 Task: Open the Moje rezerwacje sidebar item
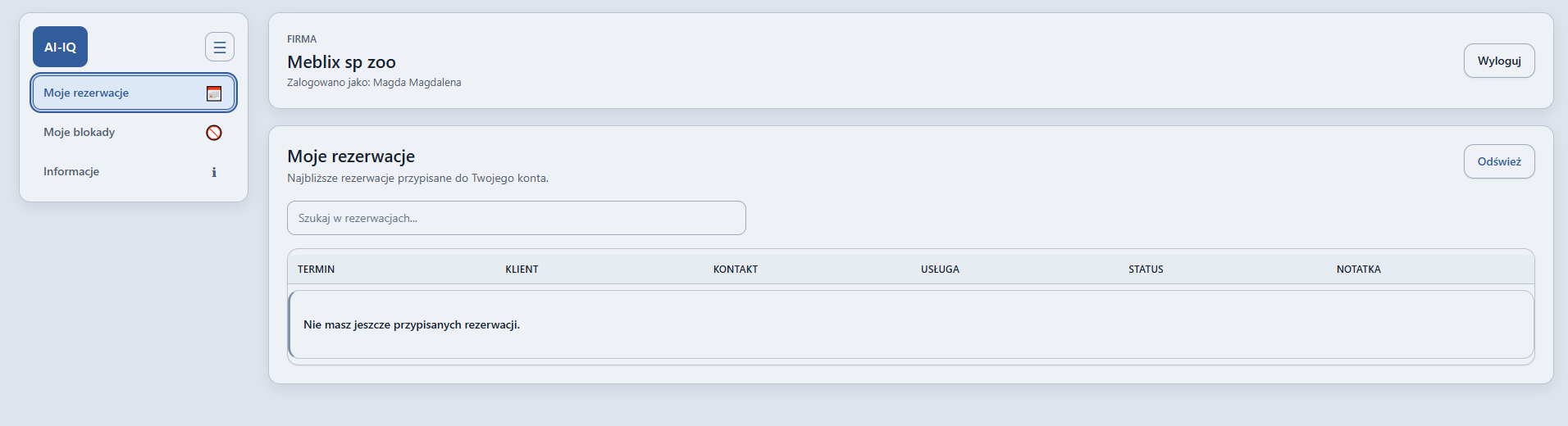click(x=134, y=93)
